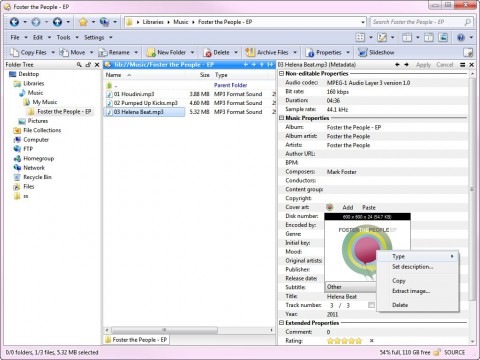The image size is (480, 360).
Task: Click the Archive Files toolbar button
Action: tap(267, 52)
